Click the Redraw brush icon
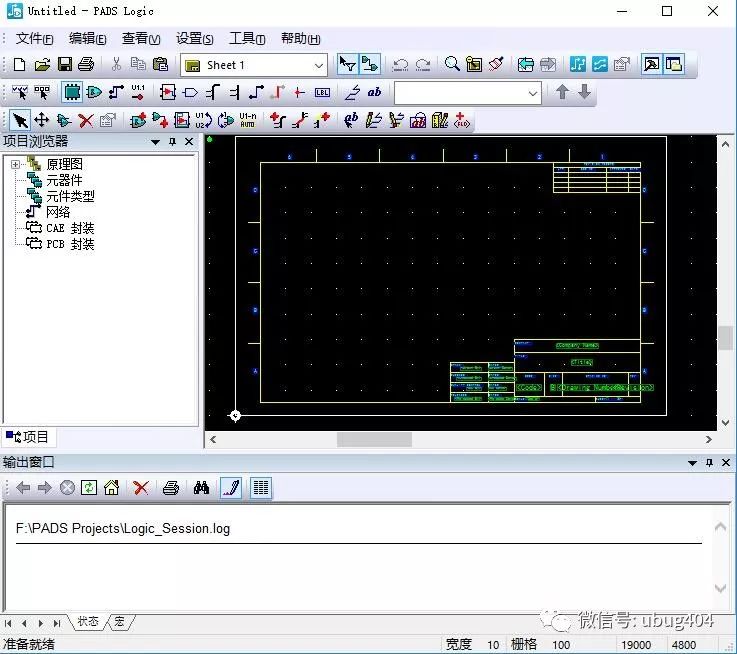 (496, 65)
